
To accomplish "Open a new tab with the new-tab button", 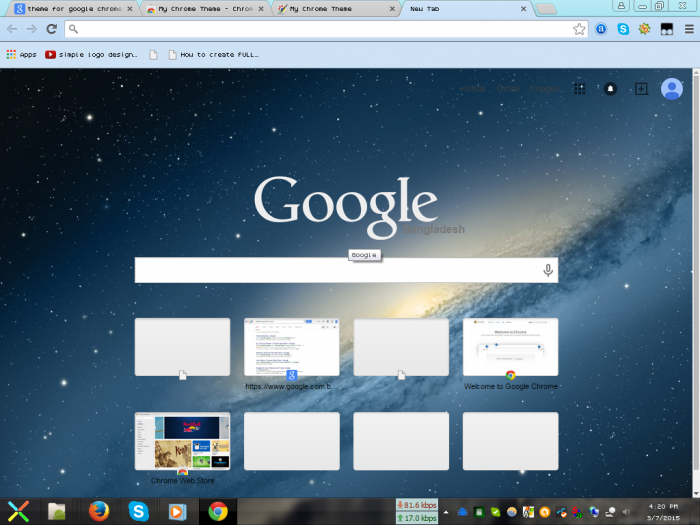I will 546,9.
